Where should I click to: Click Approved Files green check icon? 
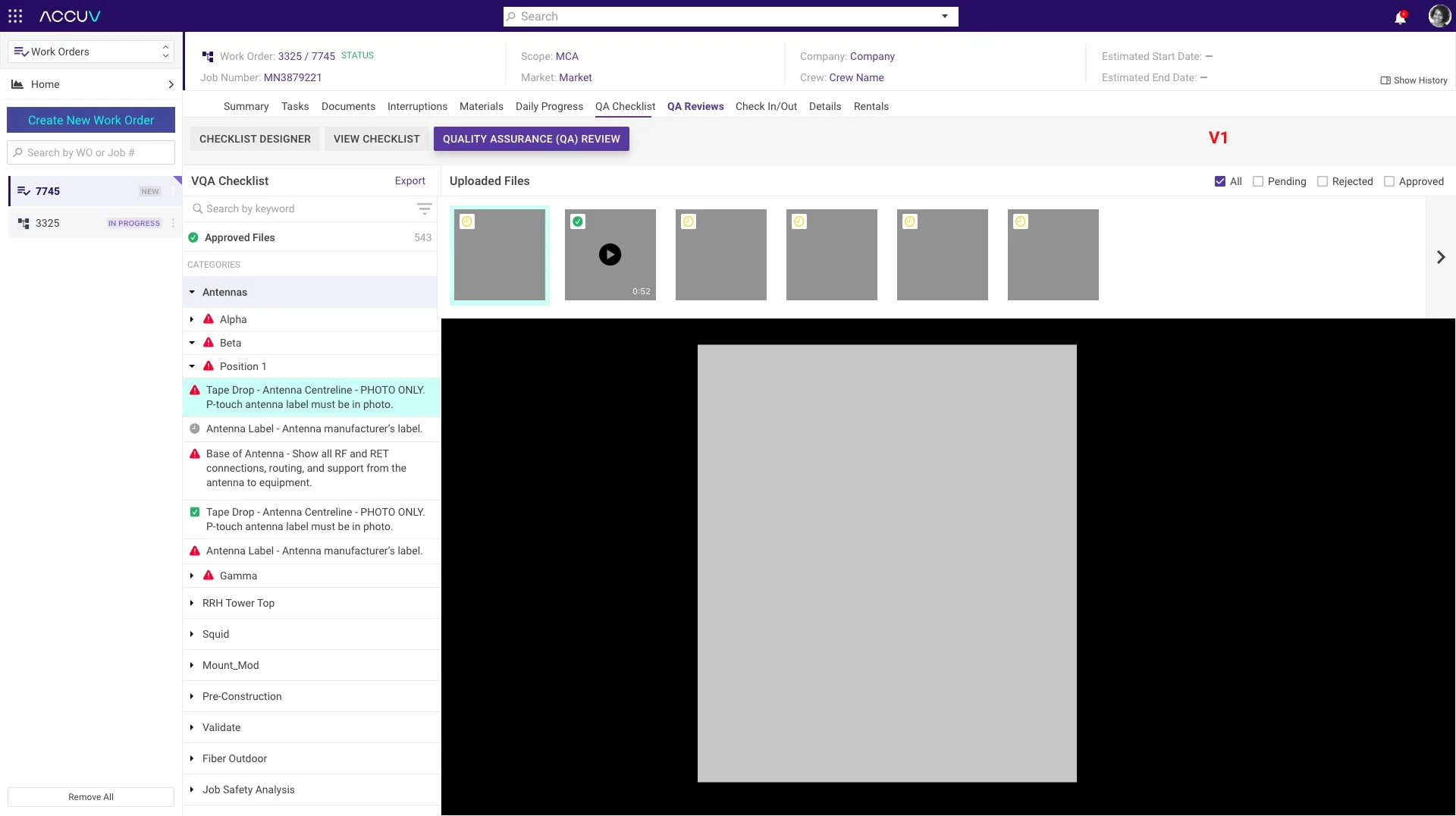tap(193, 237)
